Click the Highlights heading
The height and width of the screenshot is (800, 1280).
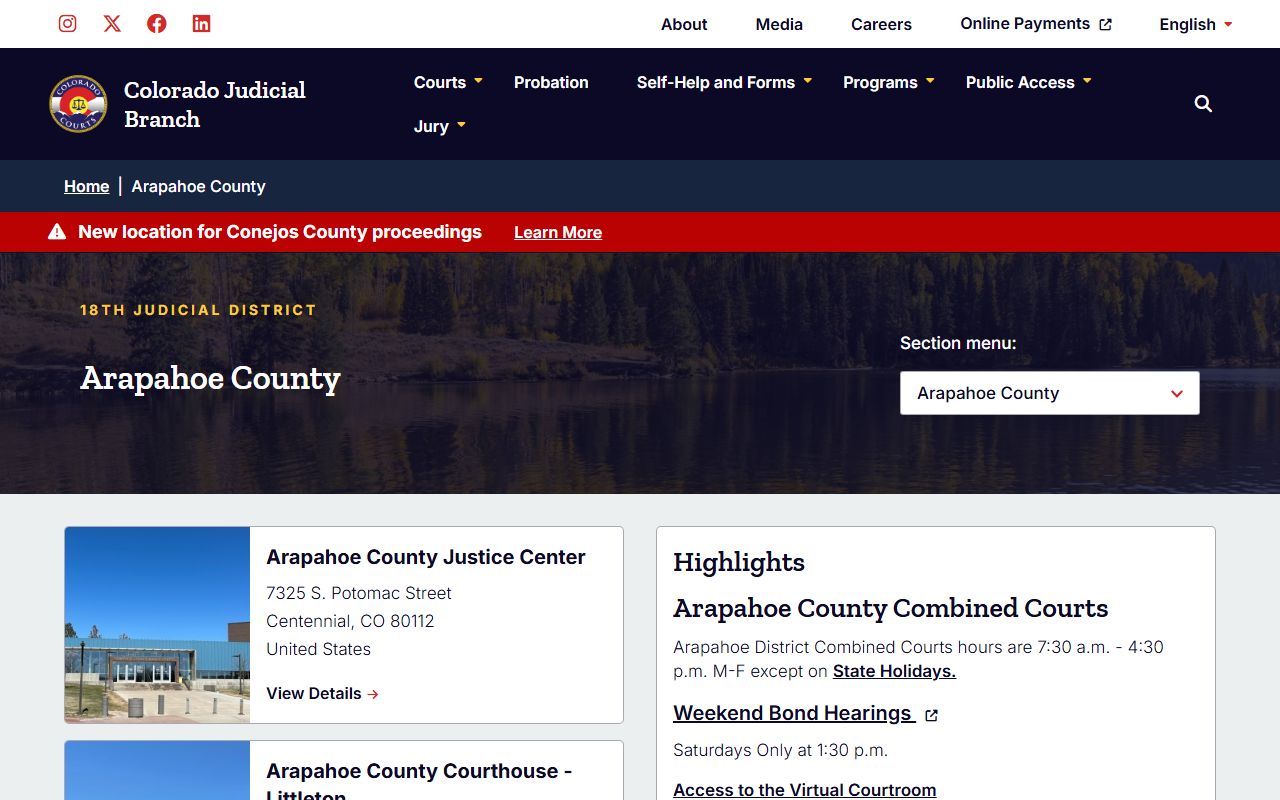739,562
